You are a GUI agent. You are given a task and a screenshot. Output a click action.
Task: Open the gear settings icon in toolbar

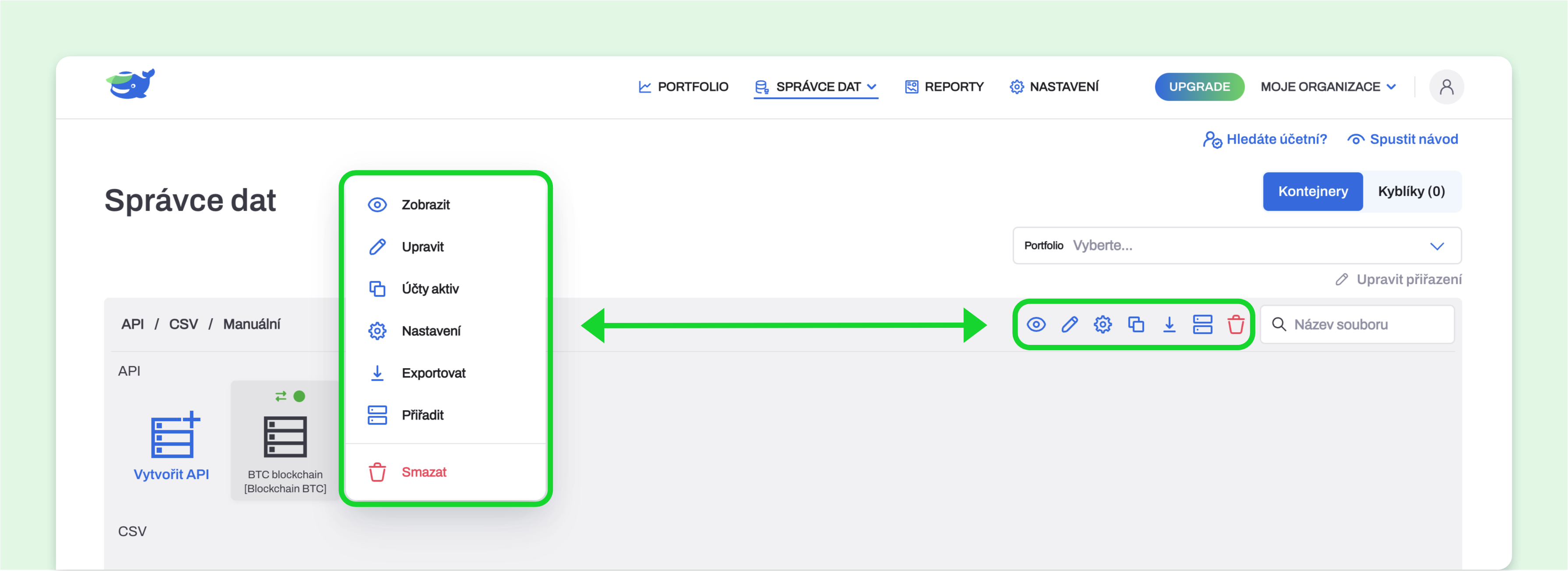1102,324
